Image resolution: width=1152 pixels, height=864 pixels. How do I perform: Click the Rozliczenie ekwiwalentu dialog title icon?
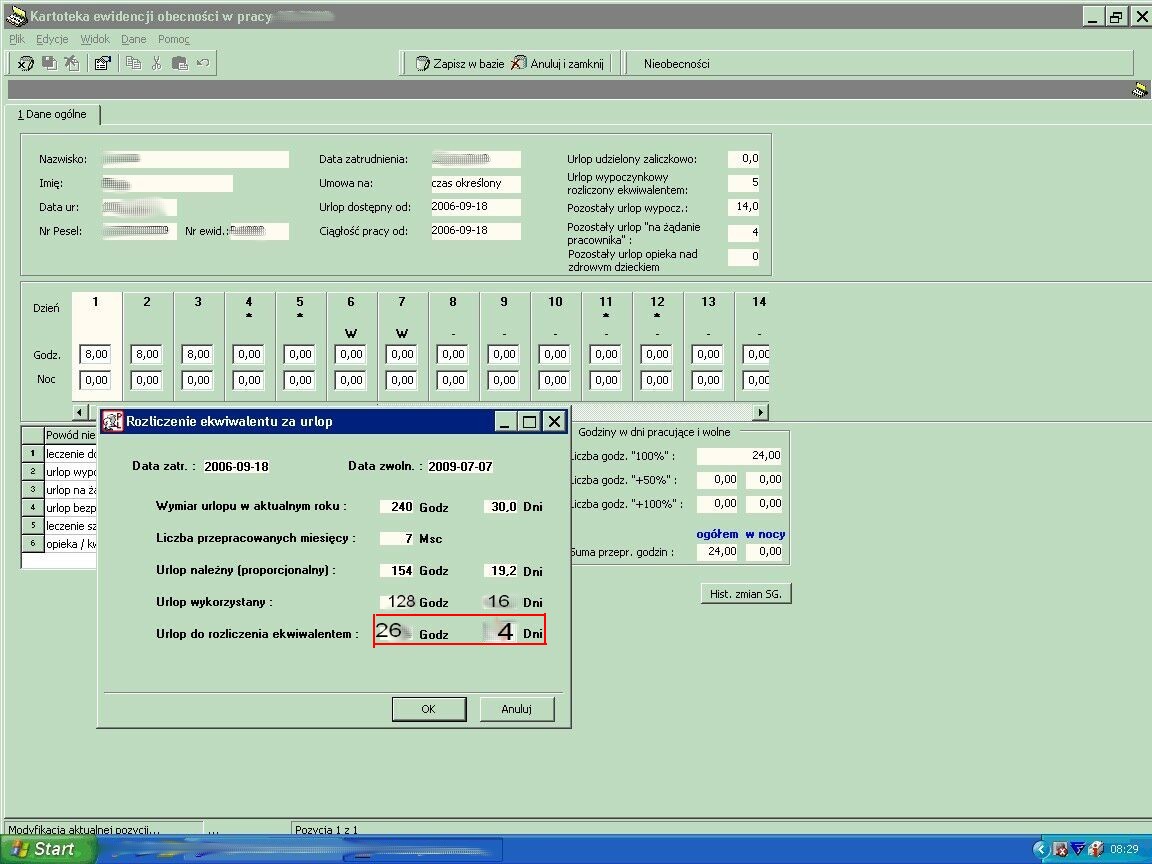112,421
